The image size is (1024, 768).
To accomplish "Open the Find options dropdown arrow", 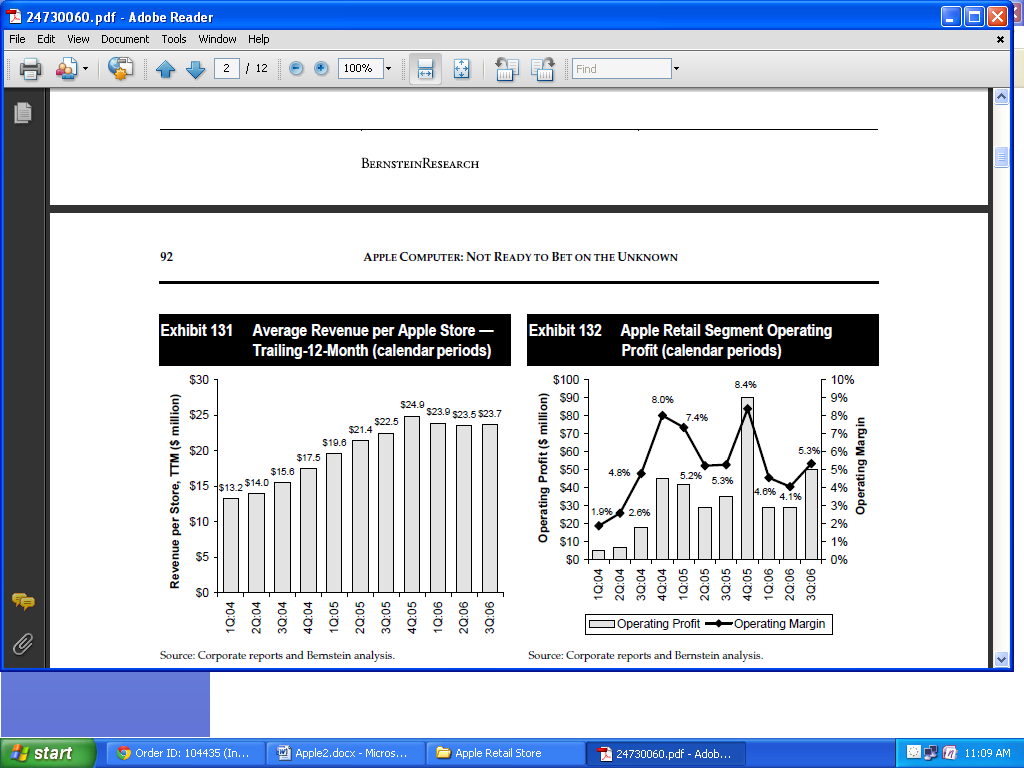I will [676, 69].
